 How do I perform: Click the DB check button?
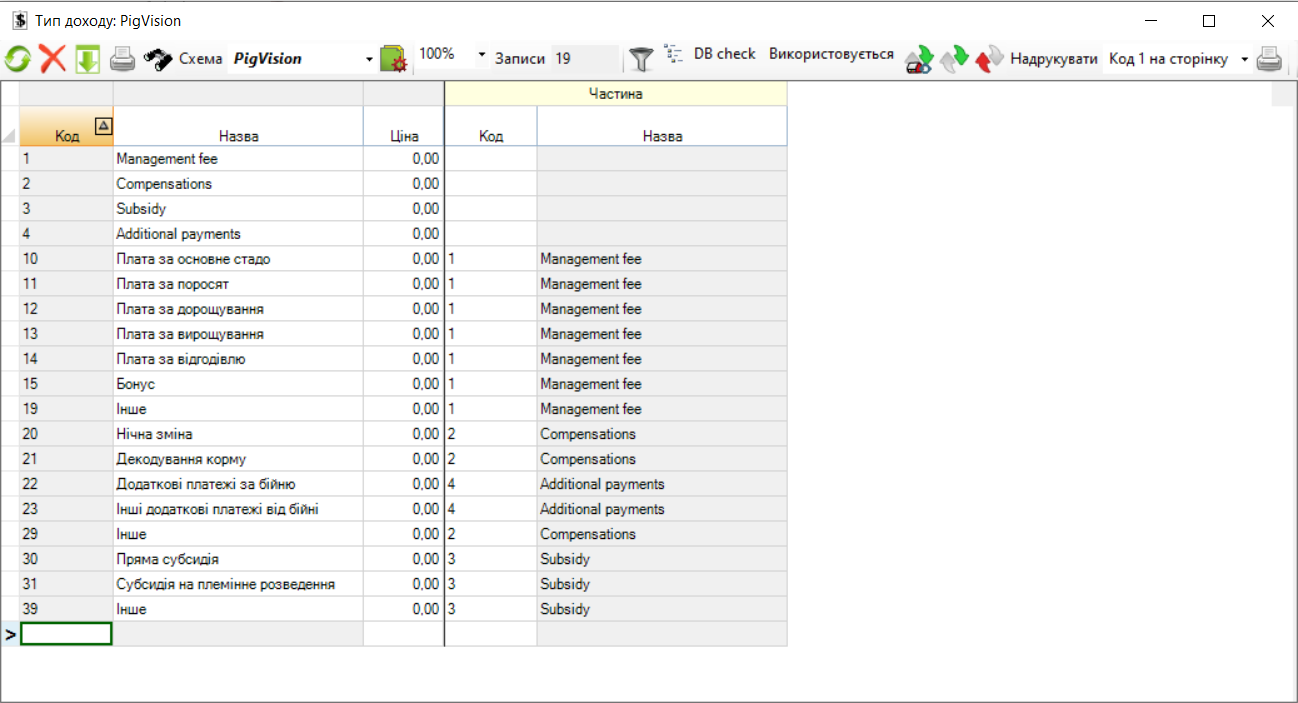(725, 54)
